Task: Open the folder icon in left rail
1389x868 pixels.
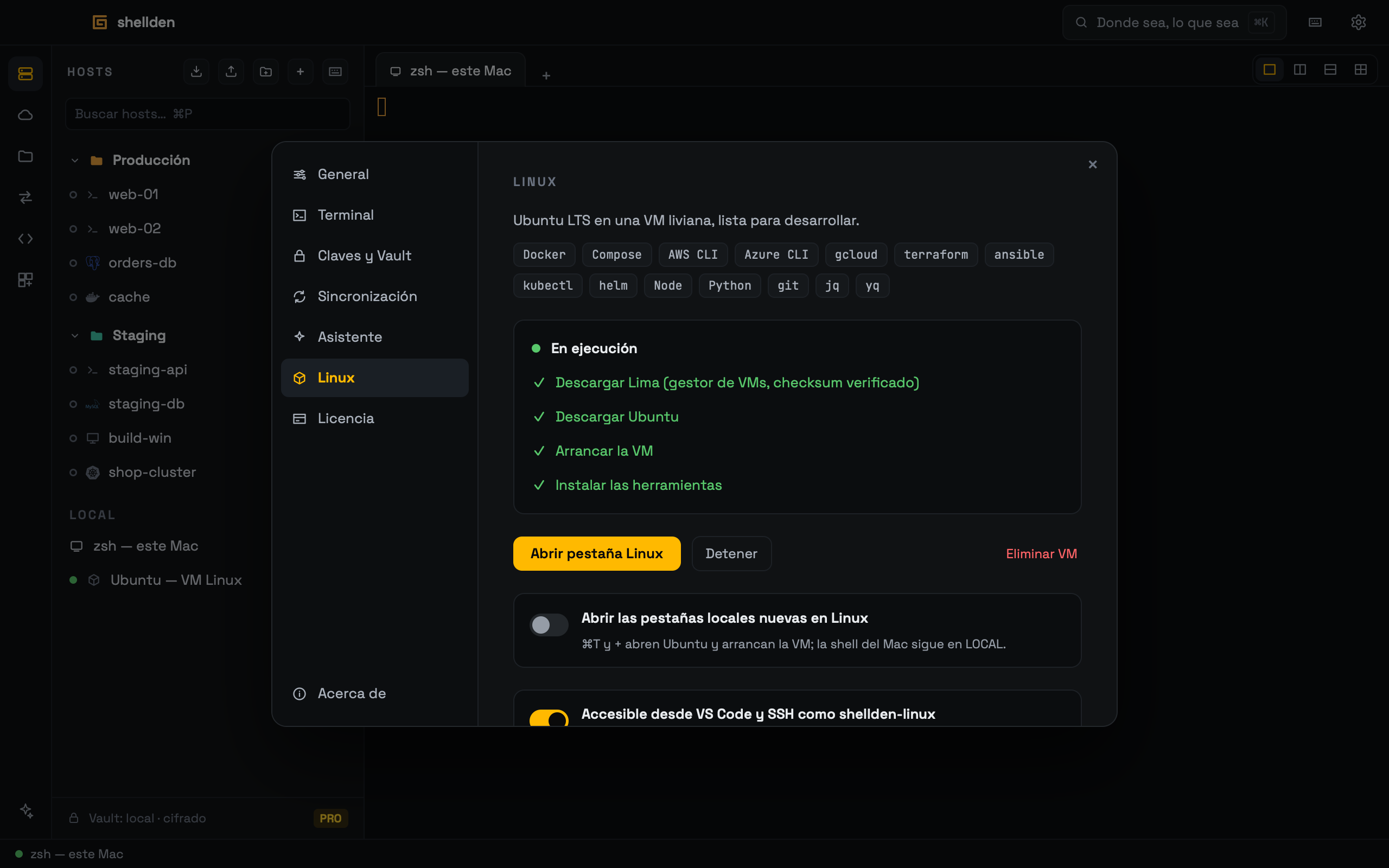Action: click(x=26, y=156)
